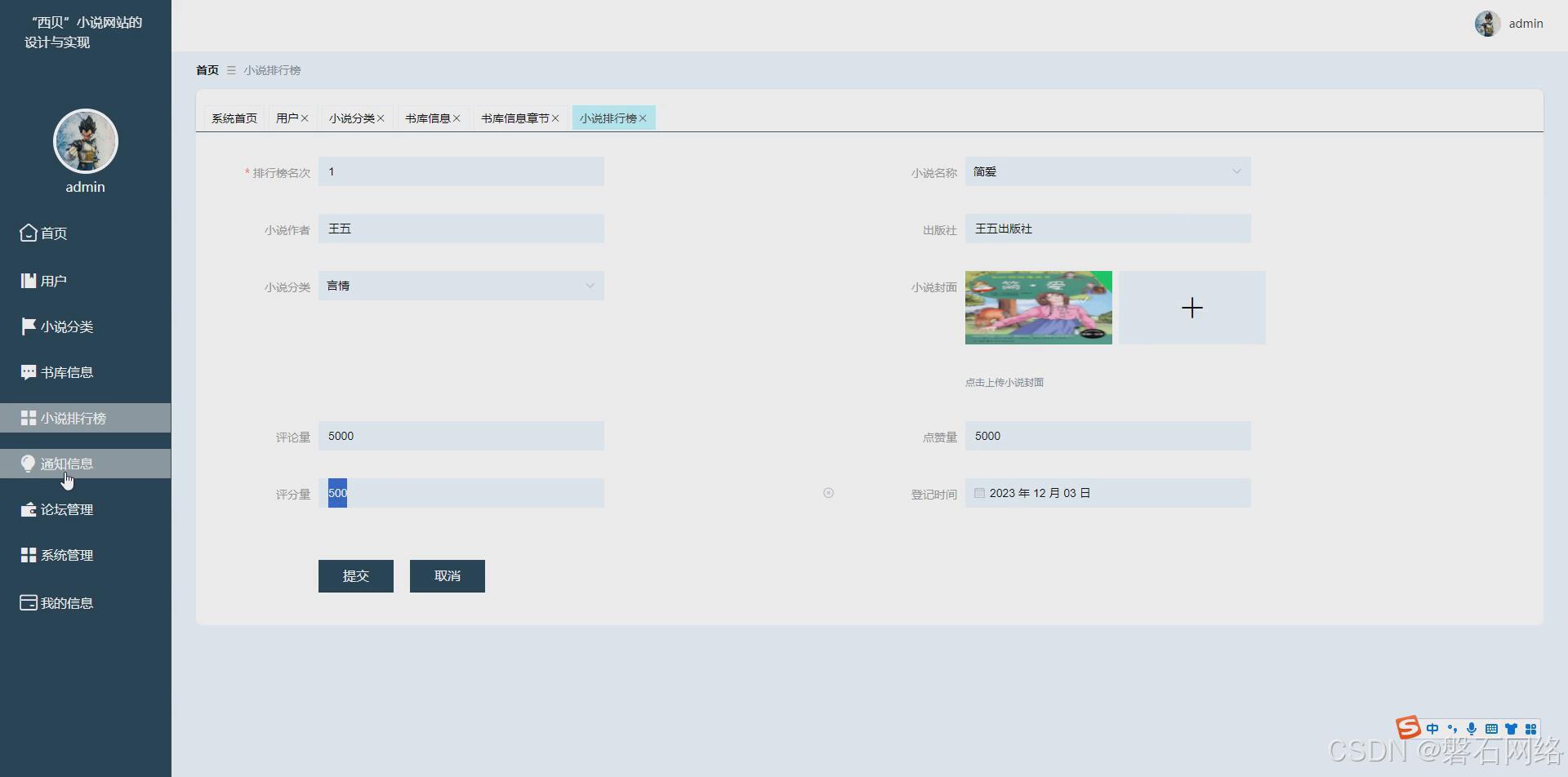The height and width of the screenshot is (777, 1568).
Task: Click the 出版社 field containing 王五出版社
Action: click(x=1108, y=229)
